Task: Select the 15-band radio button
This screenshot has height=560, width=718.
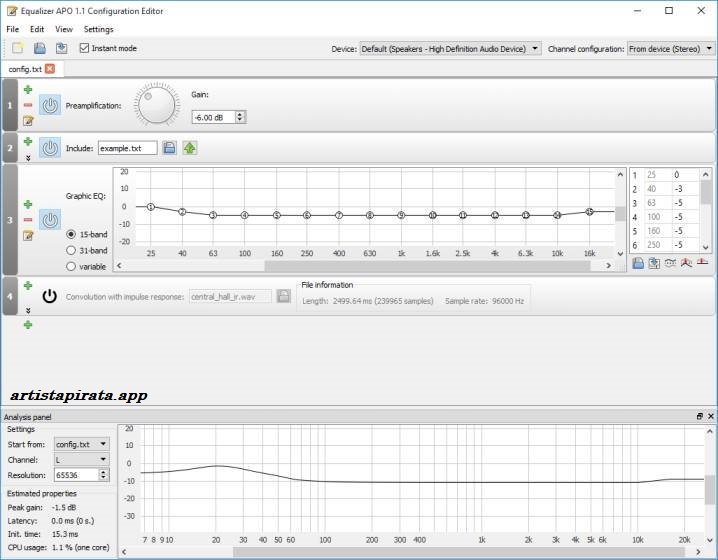Action: (71, 234)
